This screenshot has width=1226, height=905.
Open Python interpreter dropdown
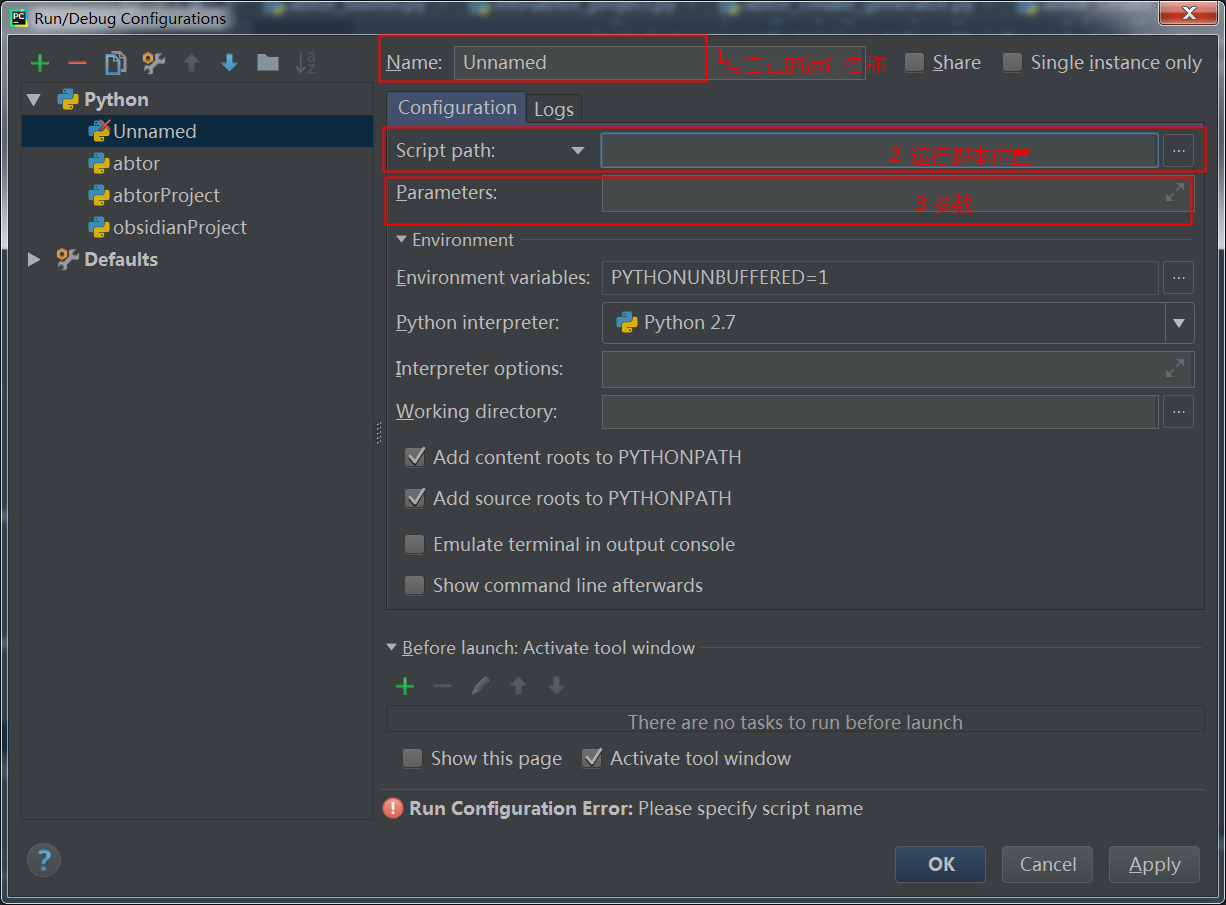point(1179,323)
